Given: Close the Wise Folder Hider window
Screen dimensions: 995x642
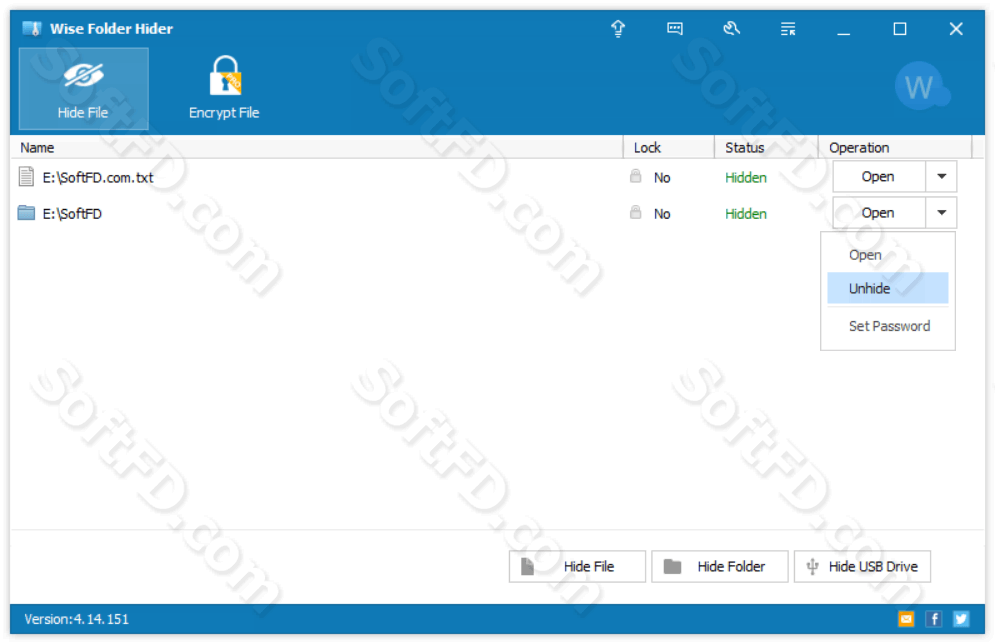Looking at the screenshot, I should (x=956, y=29).
